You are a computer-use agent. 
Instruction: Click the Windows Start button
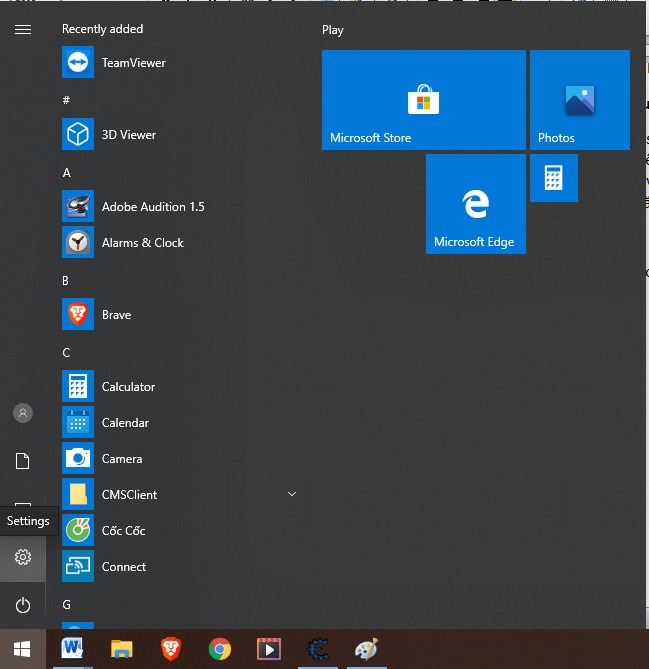click(x=23, y=649)
